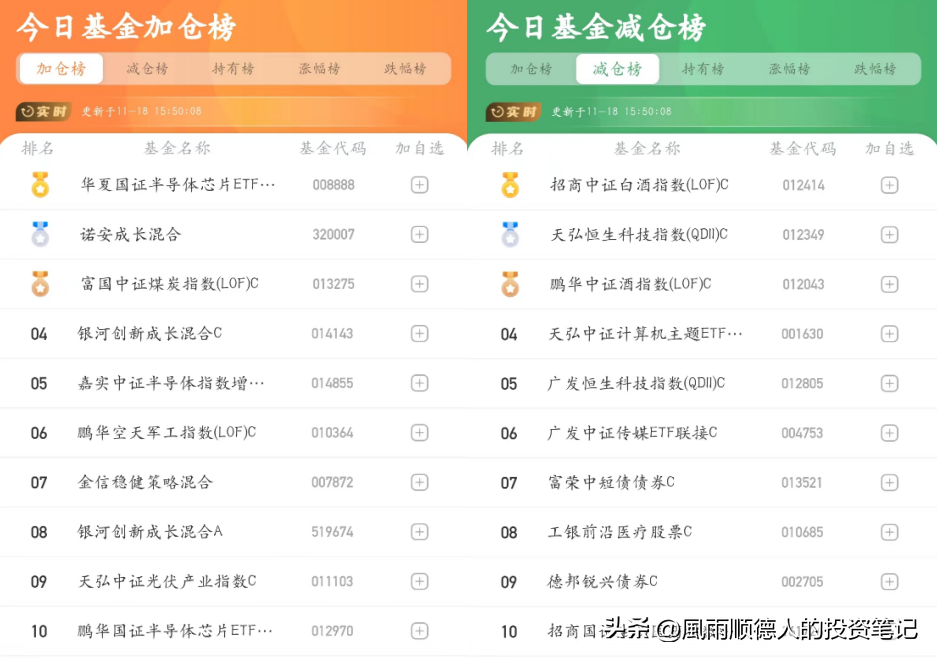Toggle watchlist for 天弘中证光伏产业指数C
Image resolution: width=937 pixels, height=659 pixels.
tap(419, 581)
